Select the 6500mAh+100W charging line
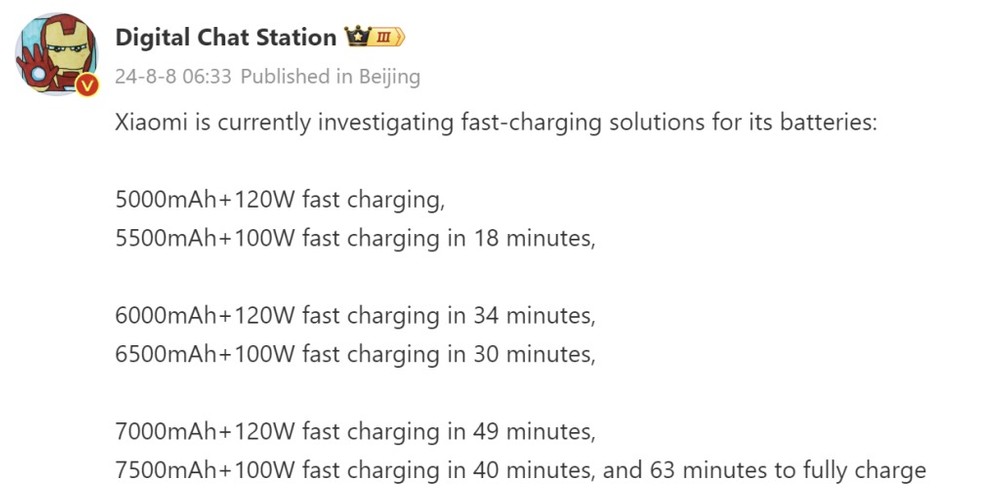Screen dimensions: 1000x497 pyautogui.click(x=355, y=355)
